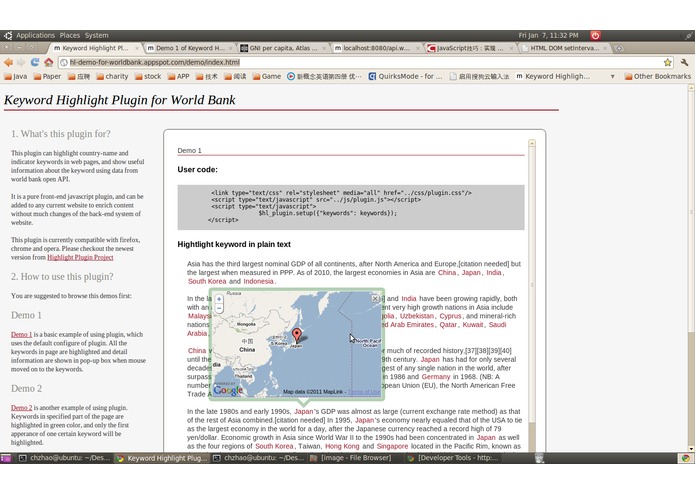Click the Google logo on map

click(228, 390)
